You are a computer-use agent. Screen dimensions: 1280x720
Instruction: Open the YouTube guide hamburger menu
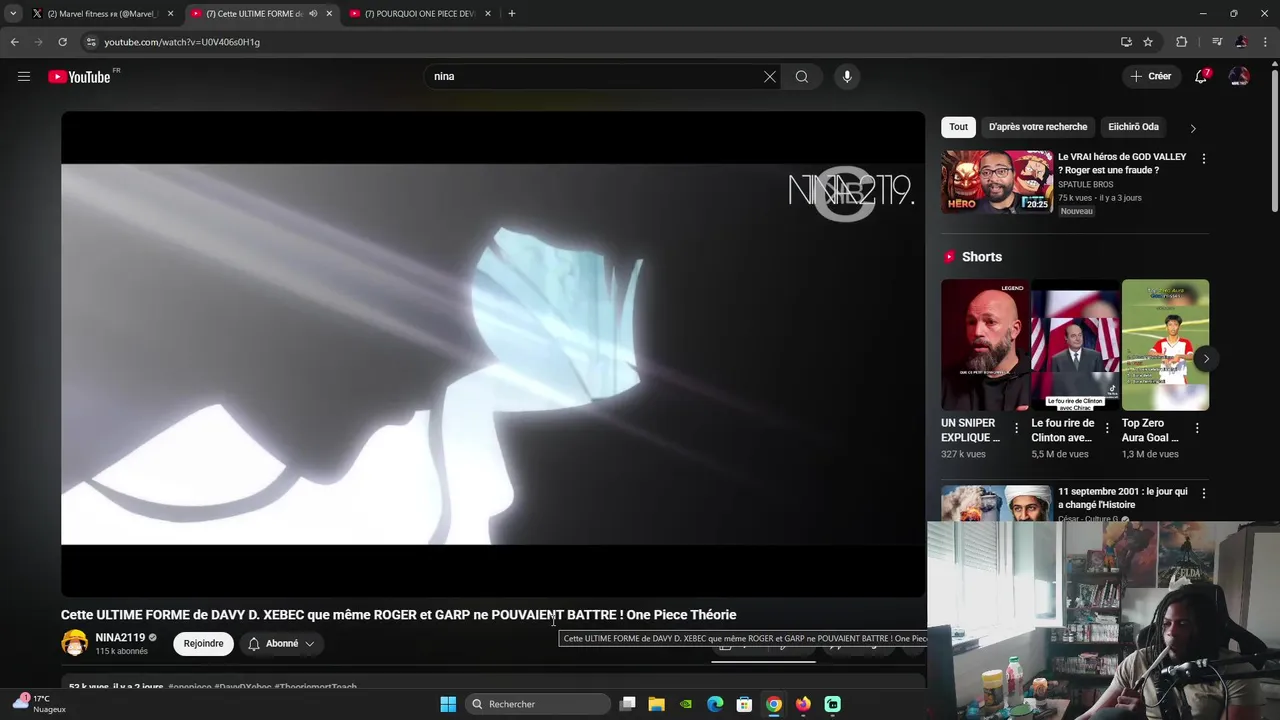click(24, 76)
